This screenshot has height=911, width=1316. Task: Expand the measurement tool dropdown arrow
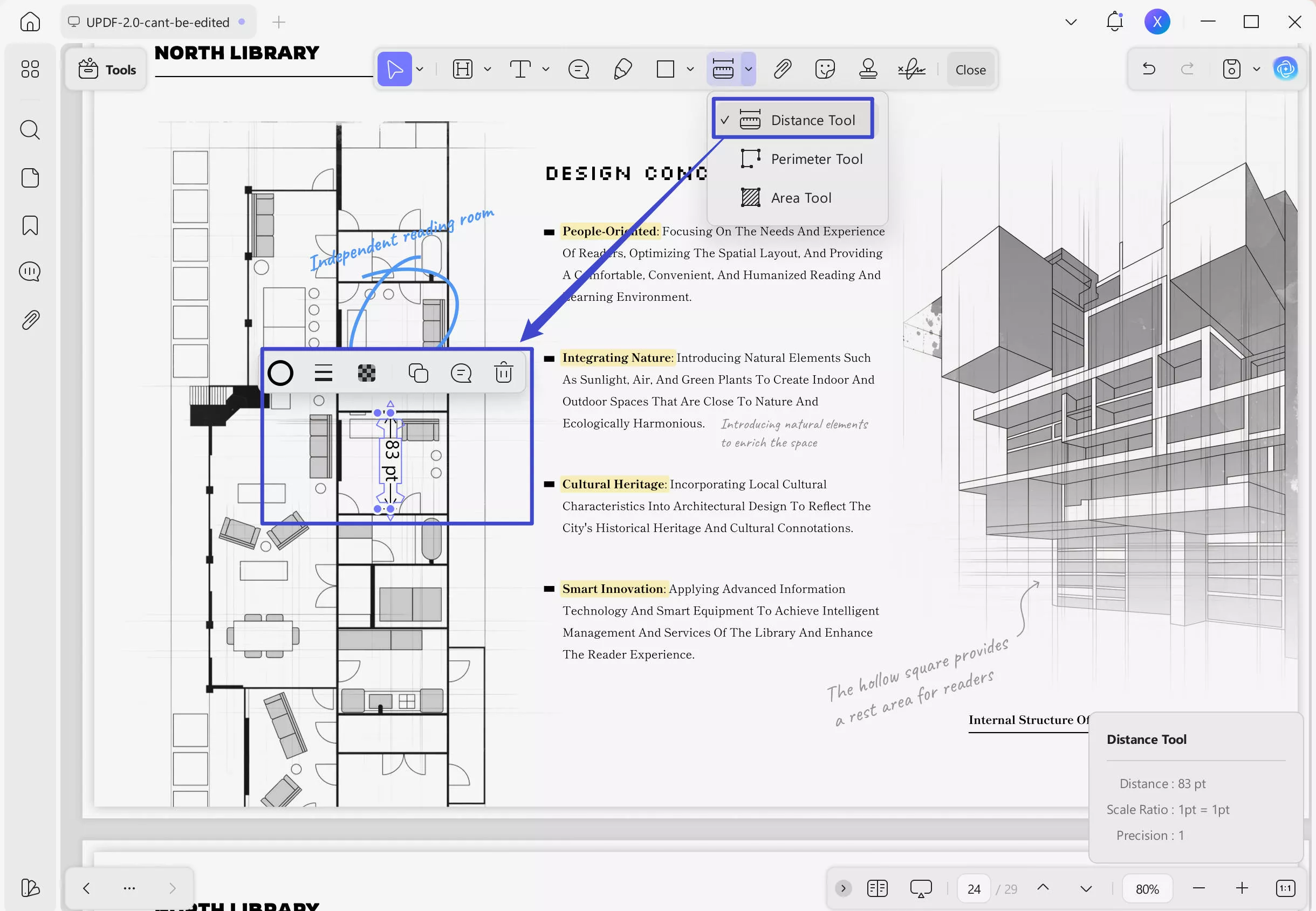coord(748,70)
